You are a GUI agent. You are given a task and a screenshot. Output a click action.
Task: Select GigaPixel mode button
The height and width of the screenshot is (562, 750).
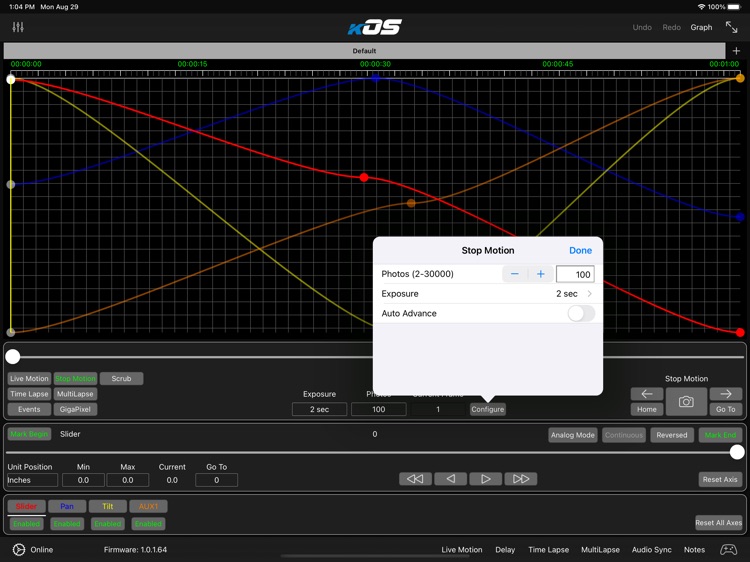click(76, 409)
